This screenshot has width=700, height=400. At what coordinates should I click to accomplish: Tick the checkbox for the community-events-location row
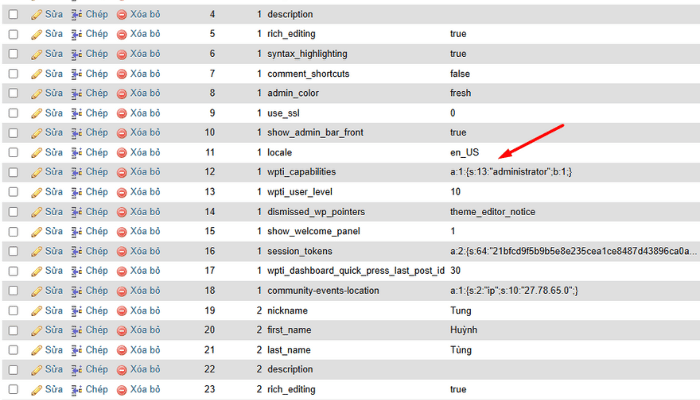[13, 290]
